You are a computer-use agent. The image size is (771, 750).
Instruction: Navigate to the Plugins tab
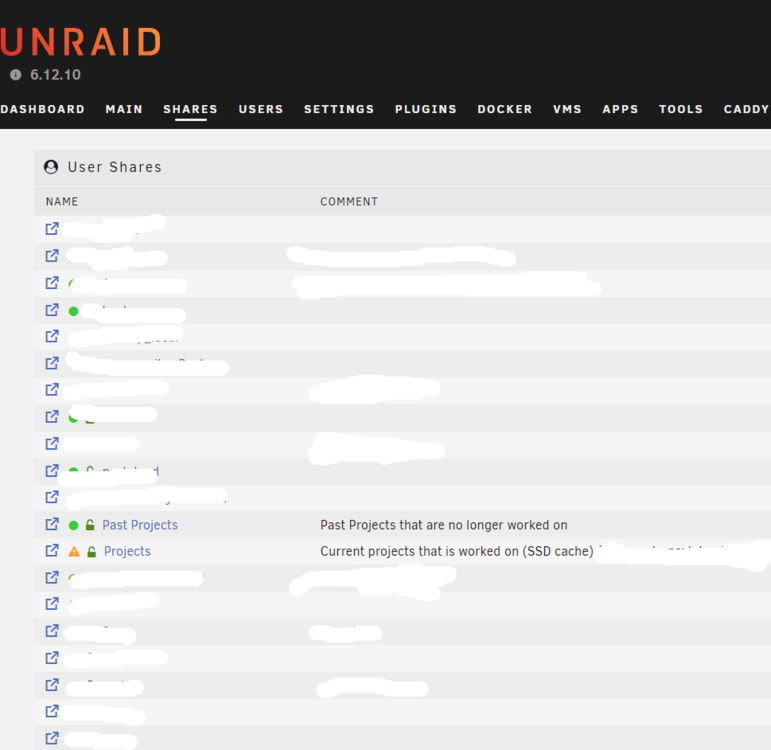[x=426, y=109]
